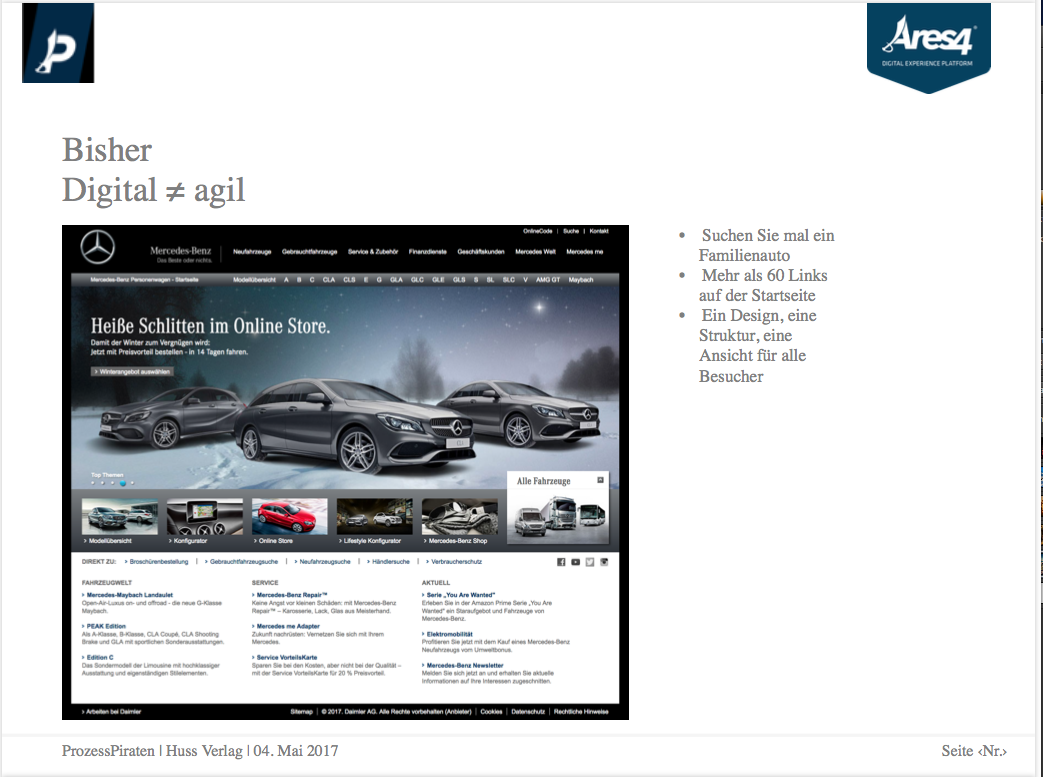Select the GLC model class
Image resolution: width=1043 pixels, height=777 pixels.
click(417, 279)
